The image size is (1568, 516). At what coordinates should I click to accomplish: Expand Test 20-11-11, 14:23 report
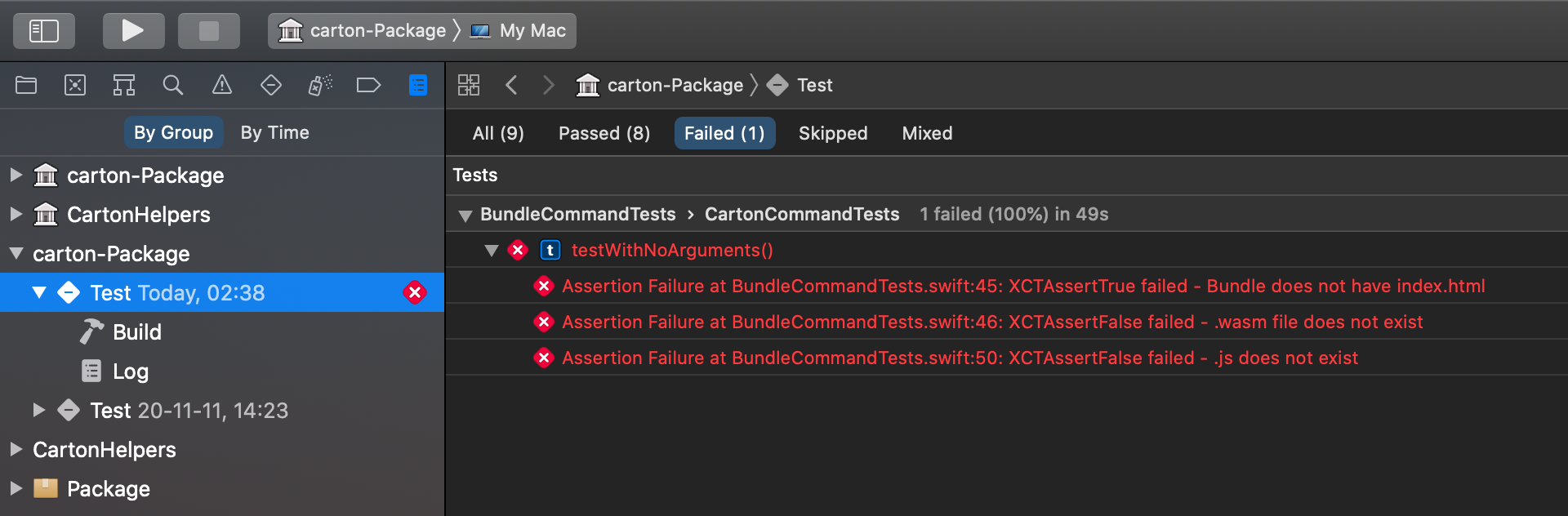click(x=38, y=410)
